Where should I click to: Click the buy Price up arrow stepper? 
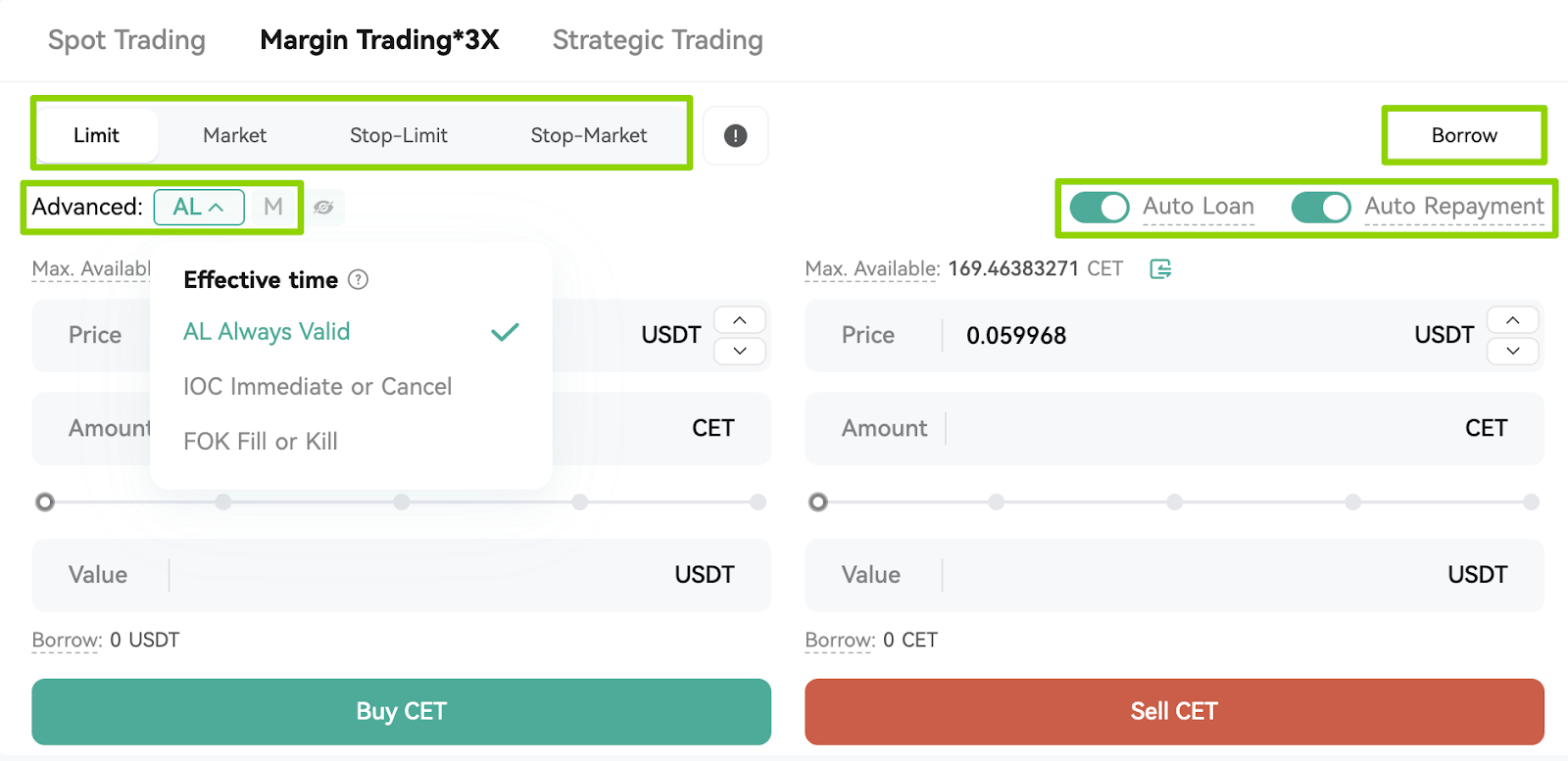tap(740, 320)
